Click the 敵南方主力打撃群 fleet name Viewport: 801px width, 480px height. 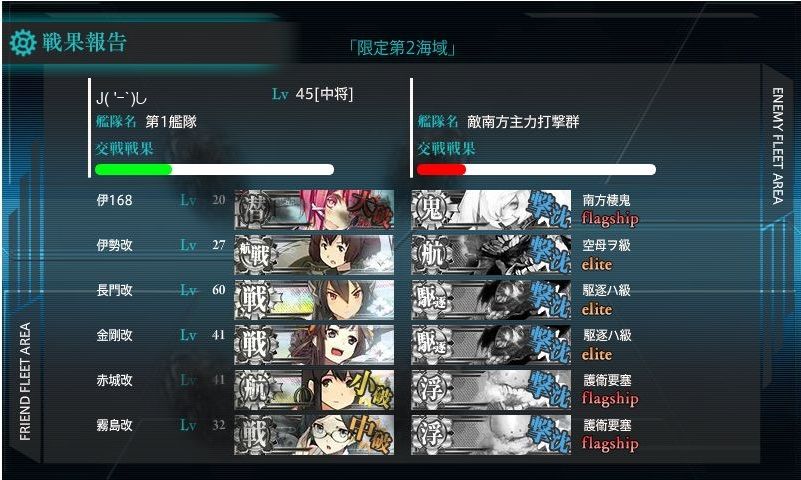point(523,122)
